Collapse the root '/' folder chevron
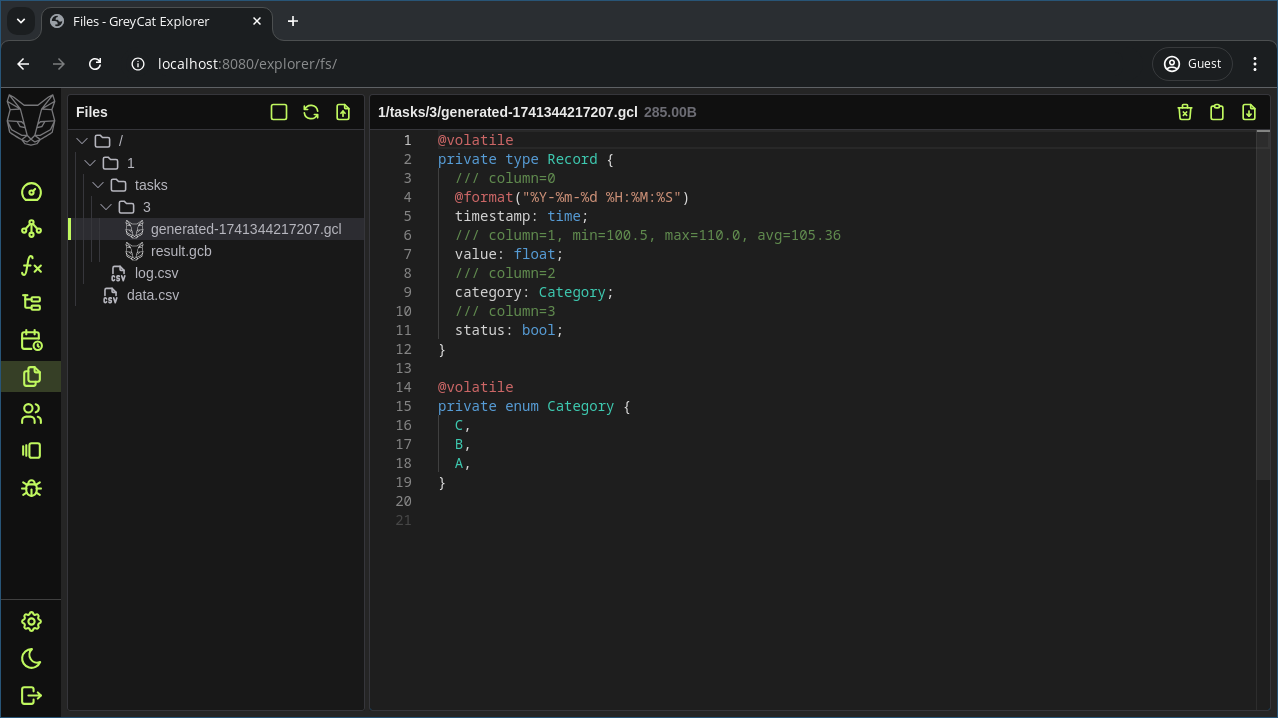The height and width of the screenshot is (718, 1278). point(82,141)
